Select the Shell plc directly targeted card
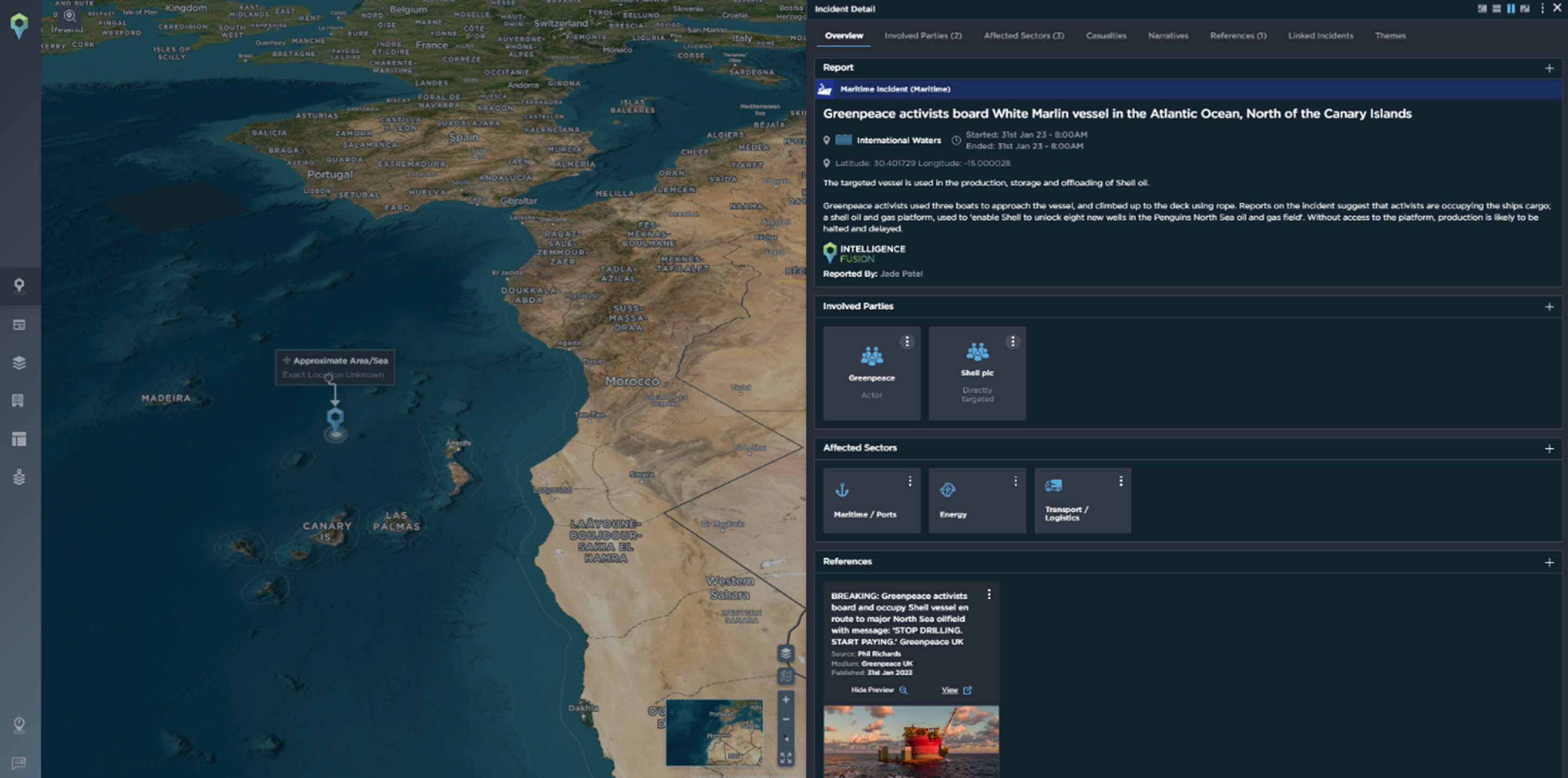Screen dimensions: 1568x778 tap(977, 373)
